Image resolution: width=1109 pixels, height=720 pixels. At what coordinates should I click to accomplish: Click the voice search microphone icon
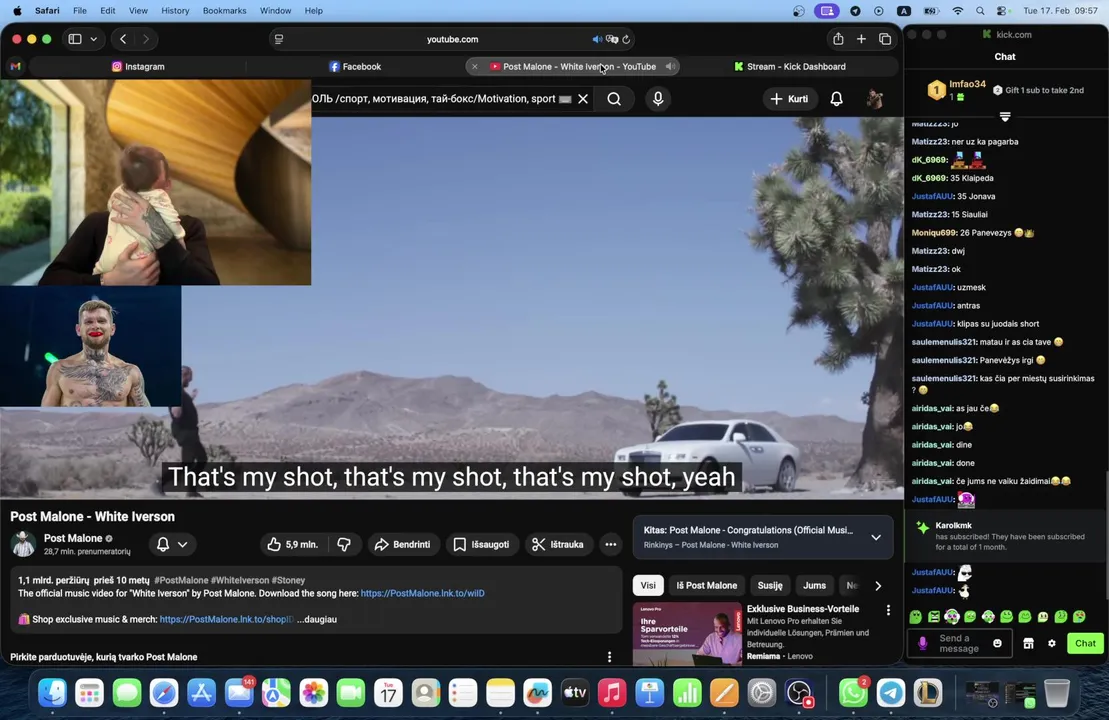click(x=658, y=99)
